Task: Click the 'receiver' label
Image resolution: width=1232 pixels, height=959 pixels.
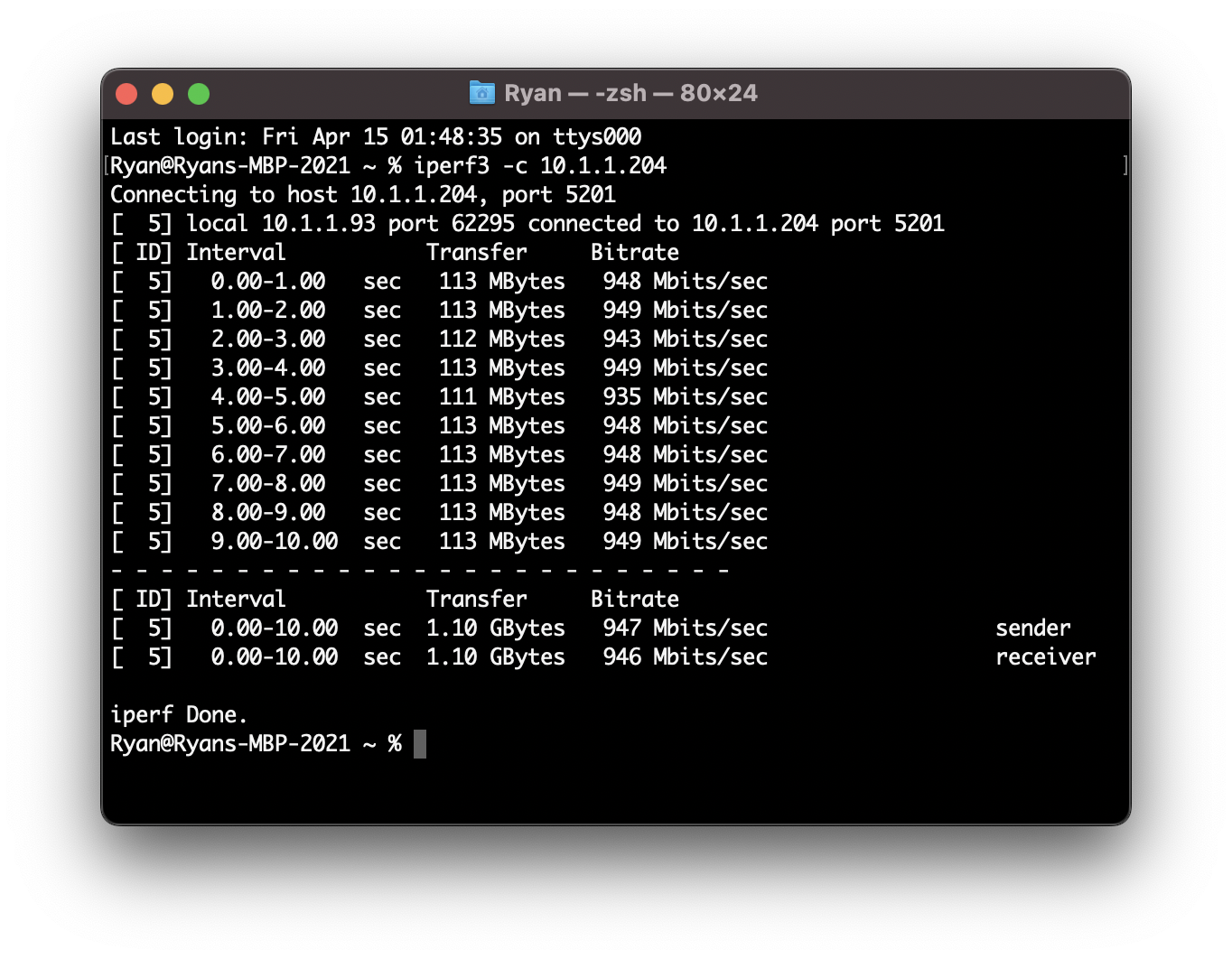Action: pos(1046,657)
